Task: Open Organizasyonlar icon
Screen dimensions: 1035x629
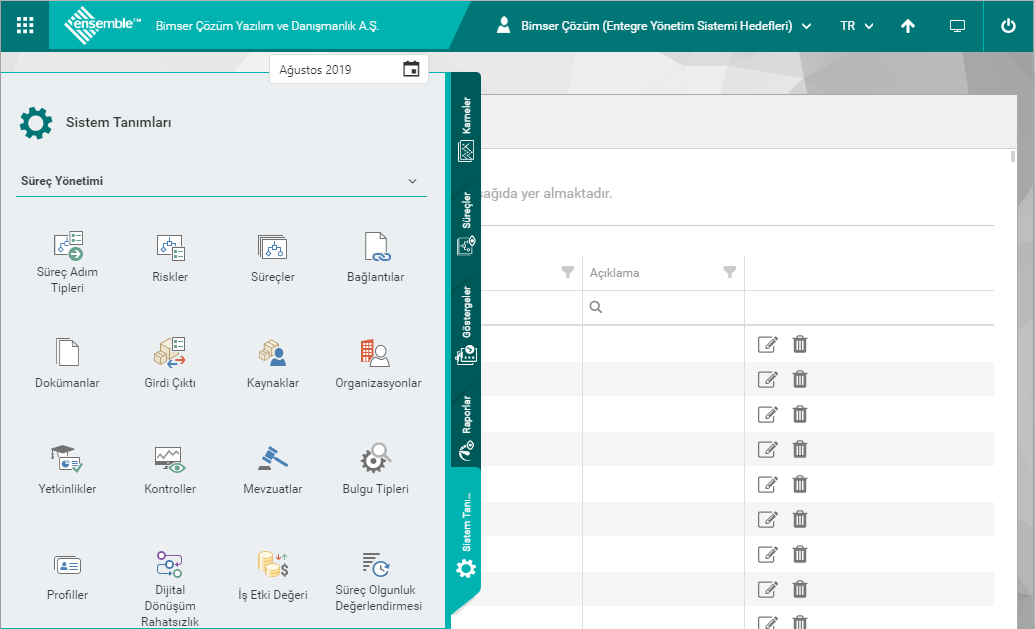Action: [376, 352]
